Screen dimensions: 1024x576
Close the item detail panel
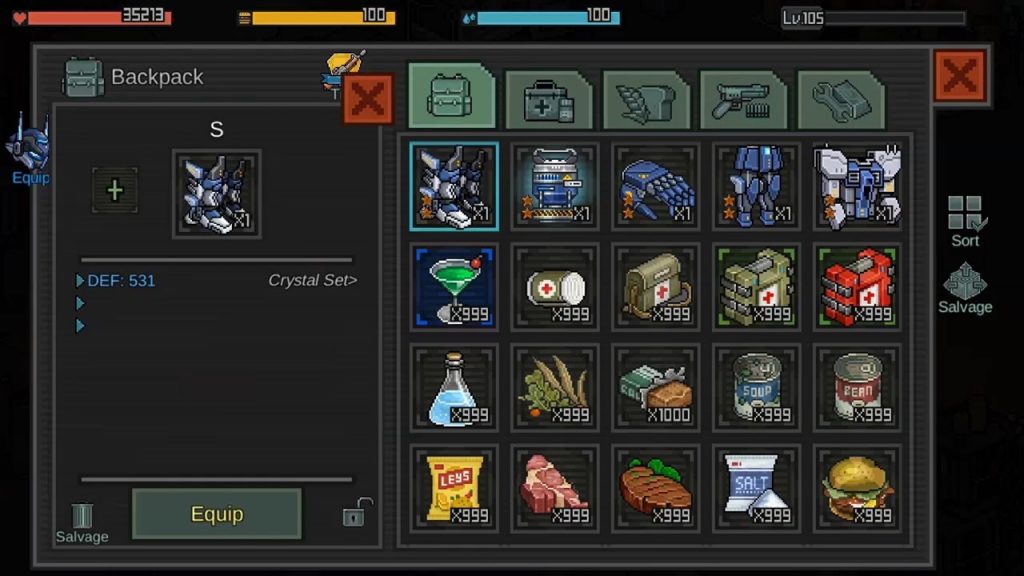pos(368,99)
